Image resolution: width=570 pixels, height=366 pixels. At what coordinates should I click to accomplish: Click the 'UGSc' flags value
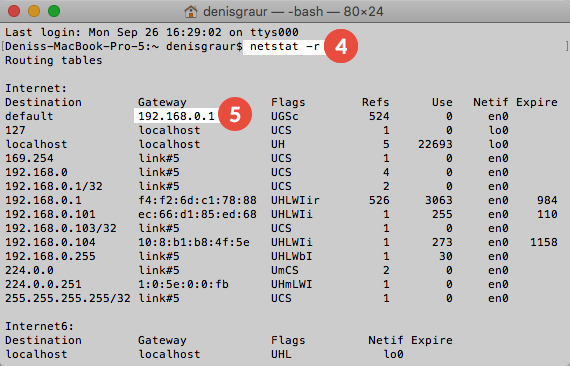click(285, 116)
